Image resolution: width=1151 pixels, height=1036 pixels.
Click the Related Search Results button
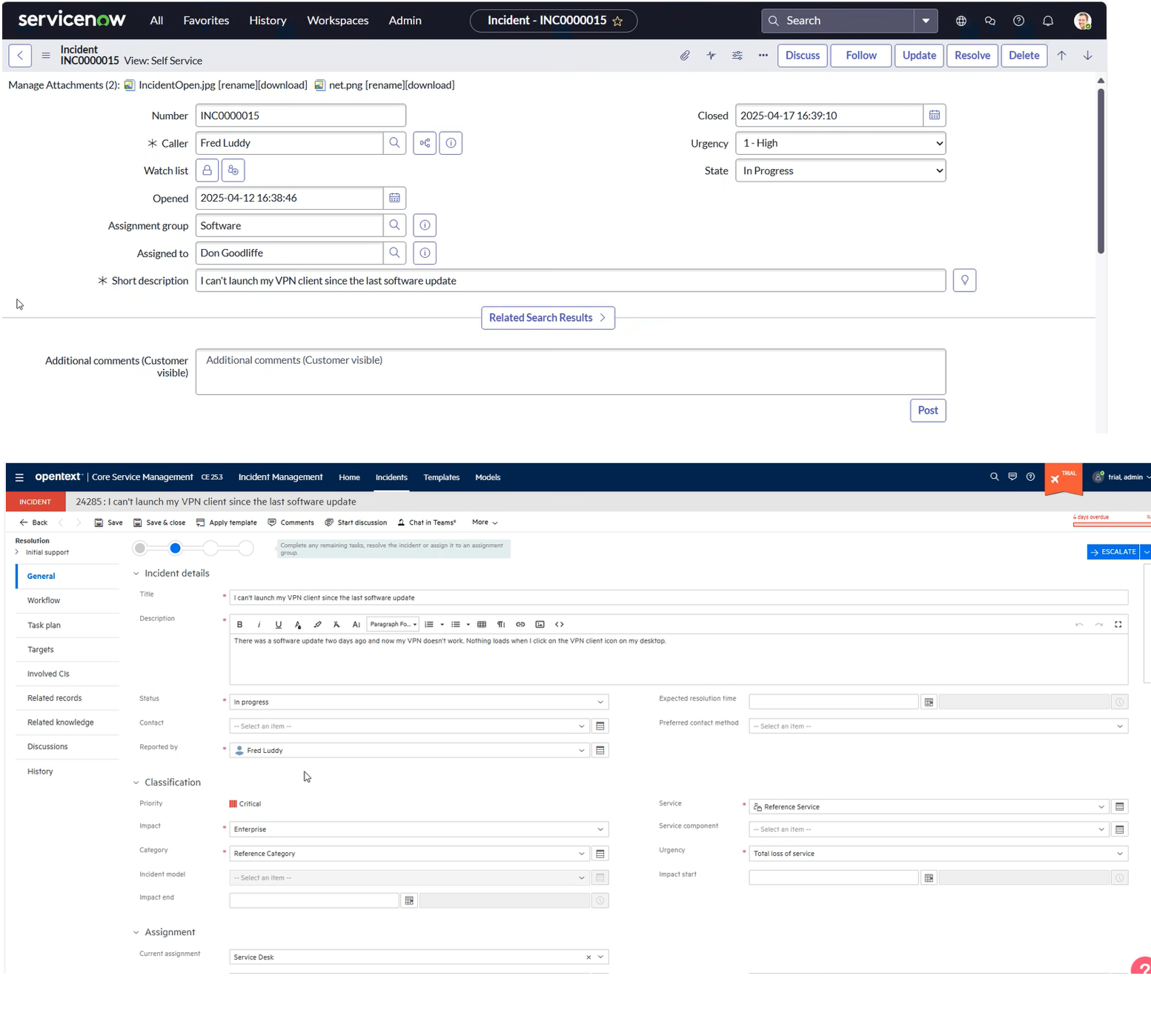point(548,318)
